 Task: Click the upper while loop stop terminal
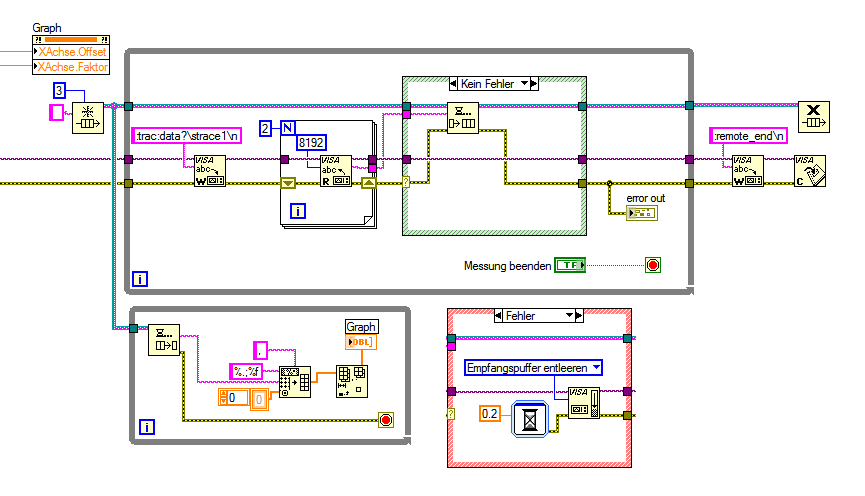point(653,265)
